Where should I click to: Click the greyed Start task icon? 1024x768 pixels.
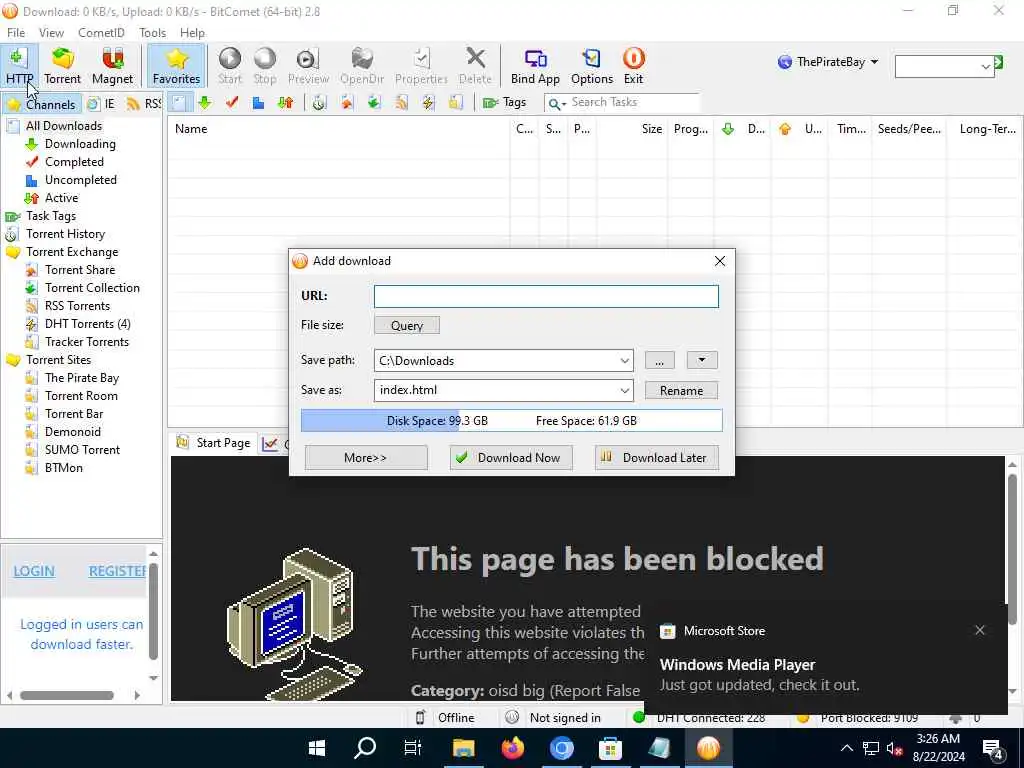230,65
